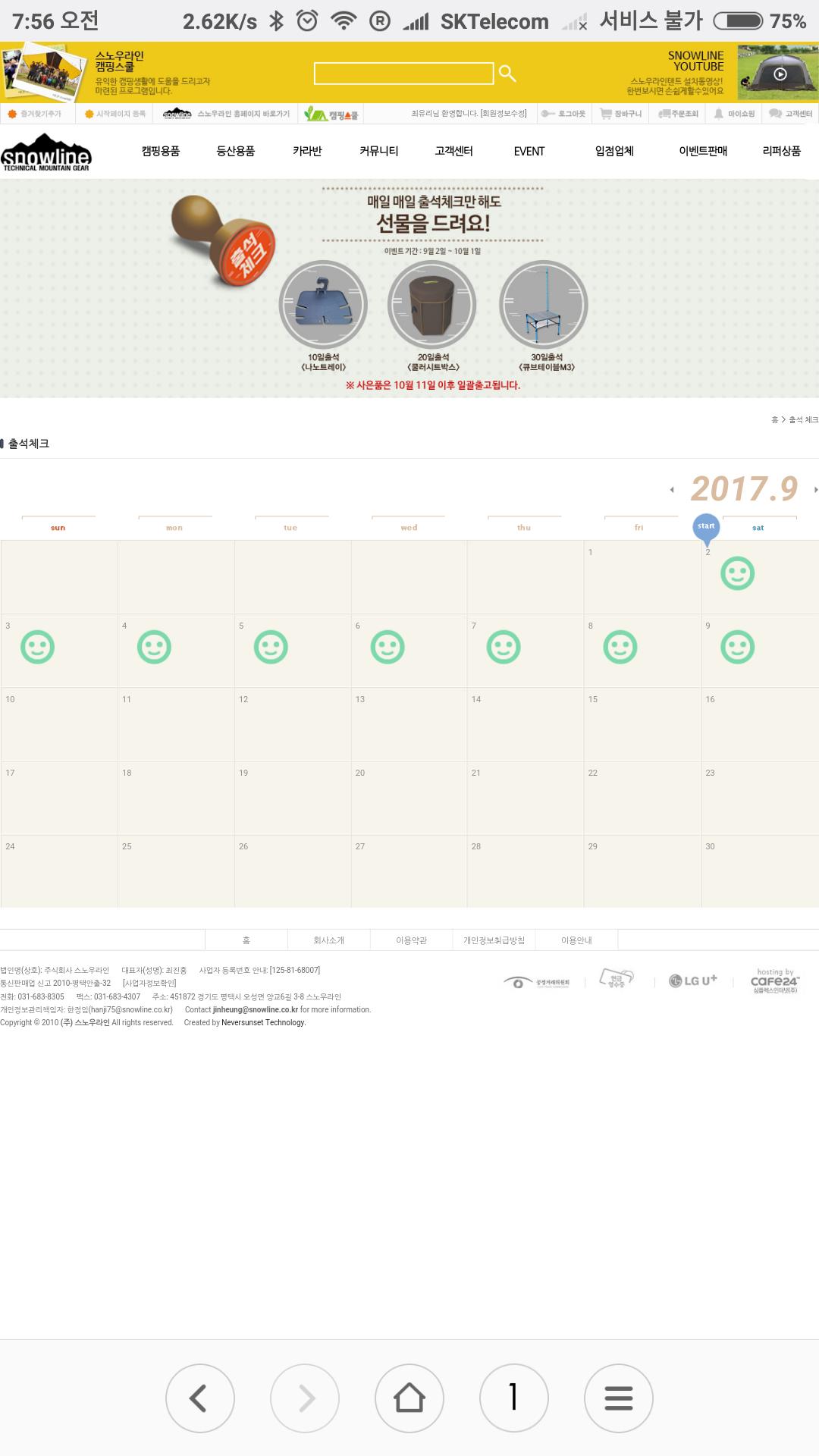This screenshot has width=819, height=1456.
Task: Click the 회원정보수정 link
Action: pos(504,114)
